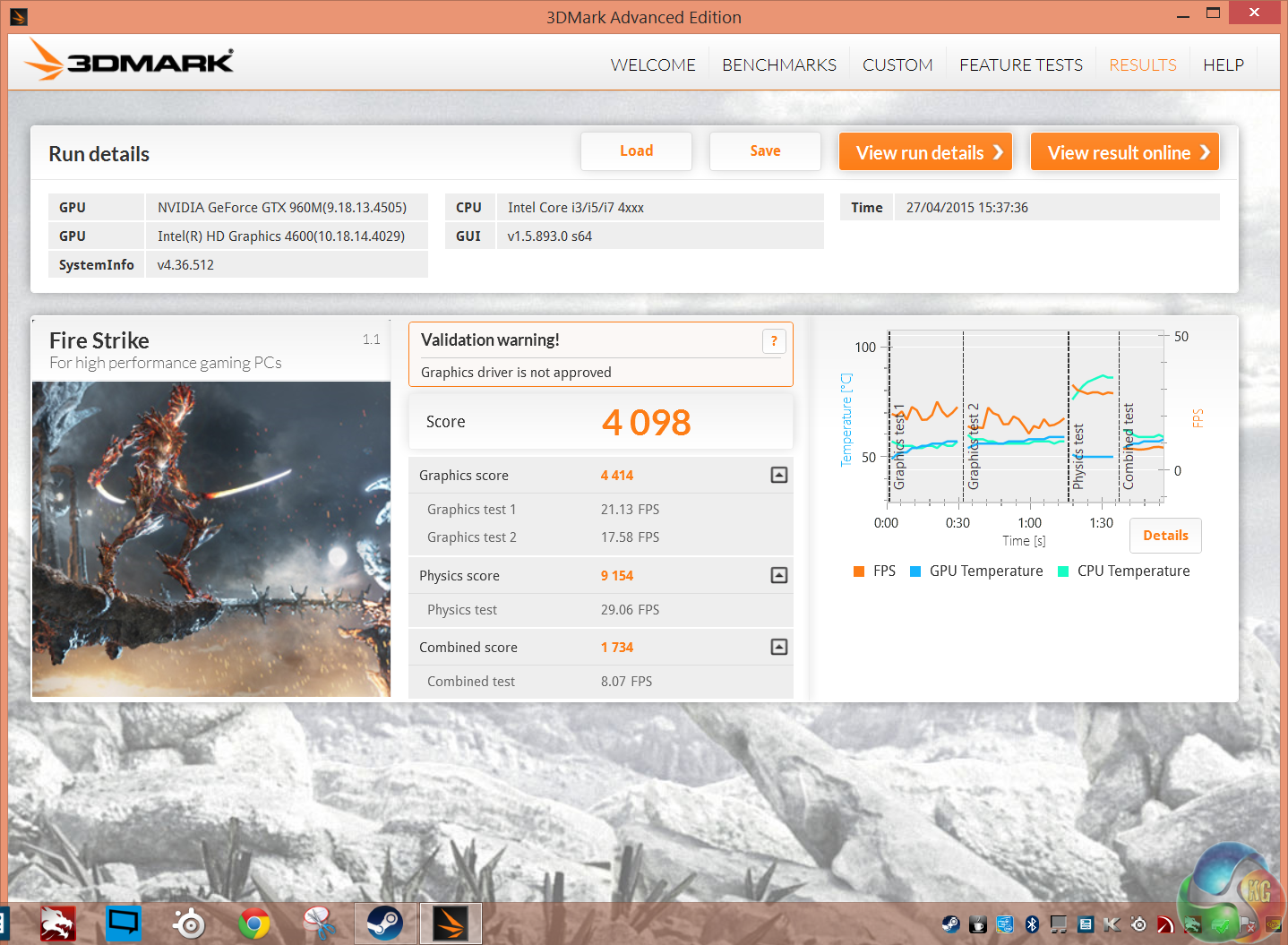Screen dimensions: 1288x945
Task: Open the BENCHMARKS tab
Action: (779, 64)
